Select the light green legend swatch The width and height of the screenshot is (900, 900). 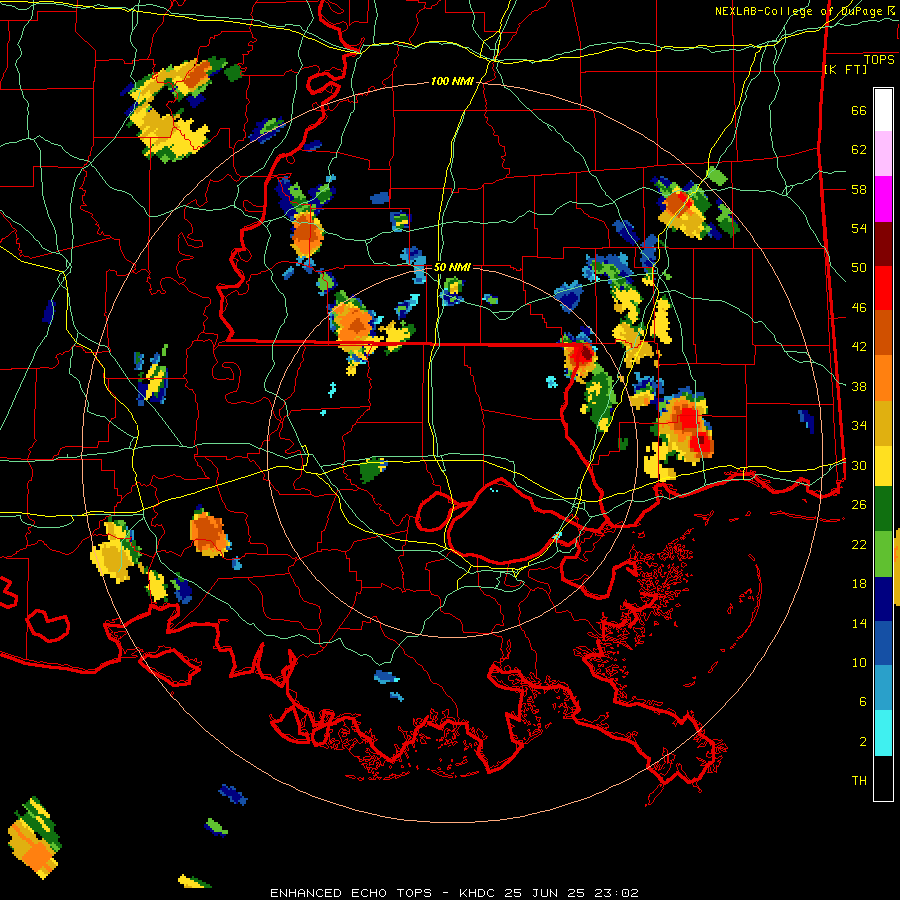tap(883, 553)
